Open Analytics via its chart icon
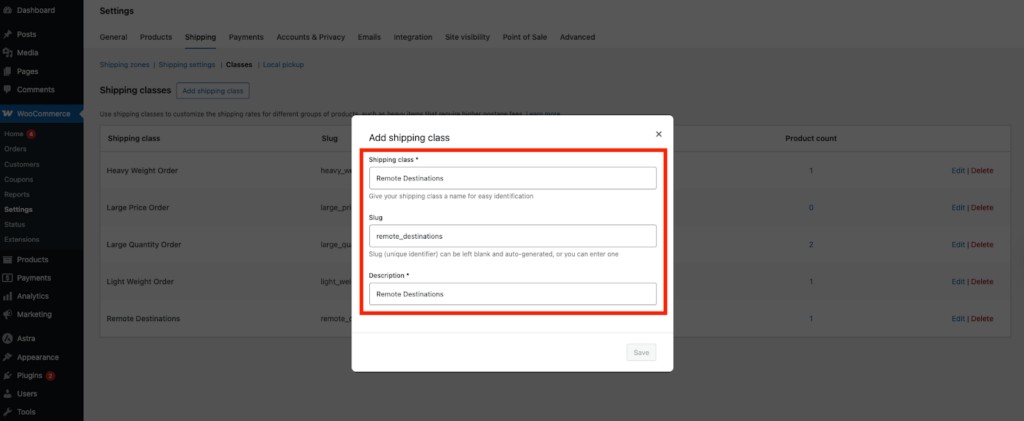Image resolution: width=1024 pixels, height=421 pixels. 8,296
